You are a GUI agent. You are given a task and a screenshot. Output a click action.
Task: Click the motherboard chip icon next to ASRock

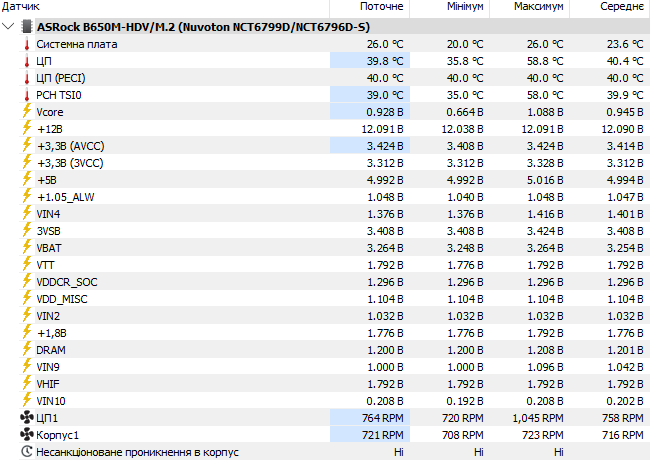click(x=27, y=27)
